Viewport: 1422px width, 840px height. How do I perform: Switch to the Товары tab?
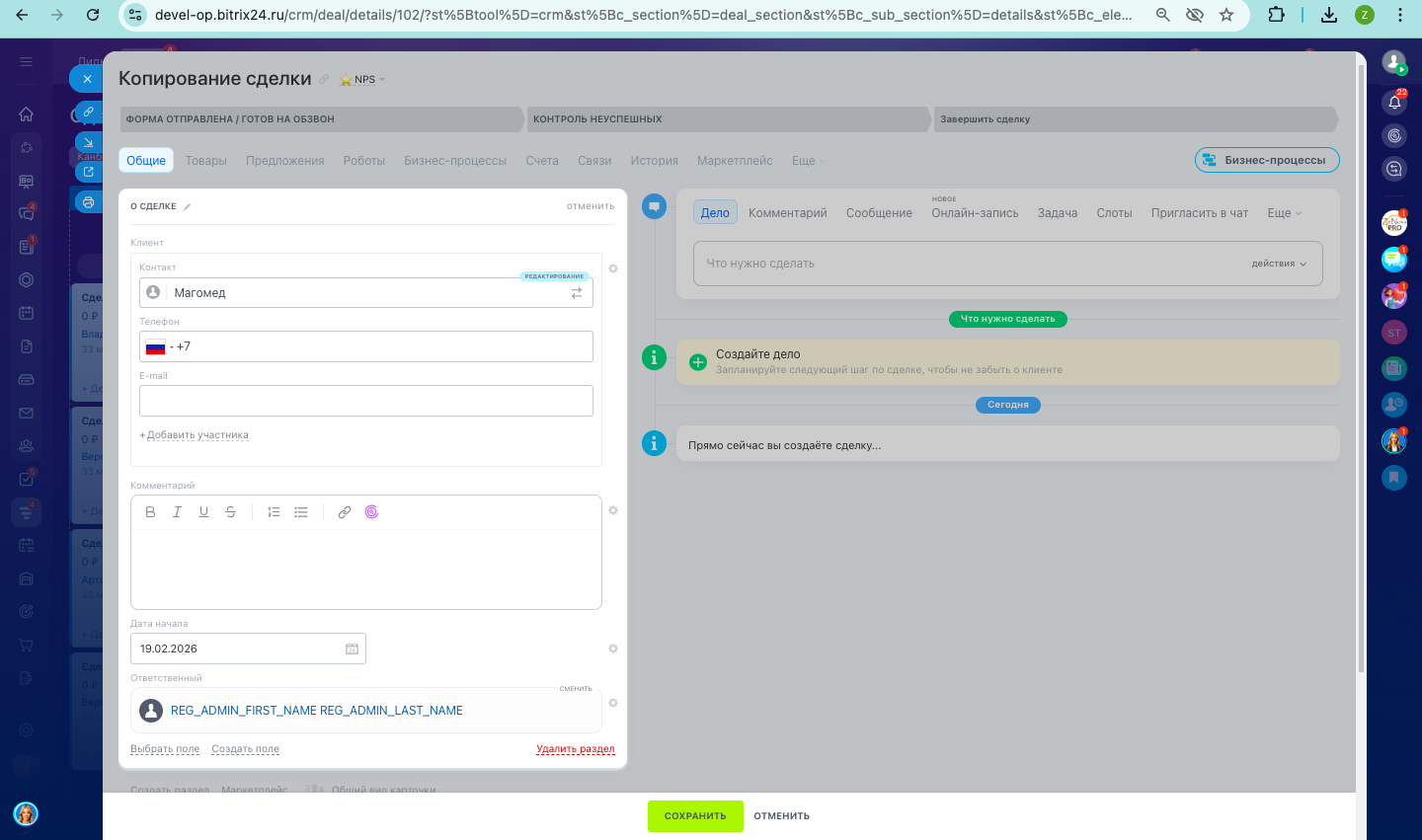[206, 161]
